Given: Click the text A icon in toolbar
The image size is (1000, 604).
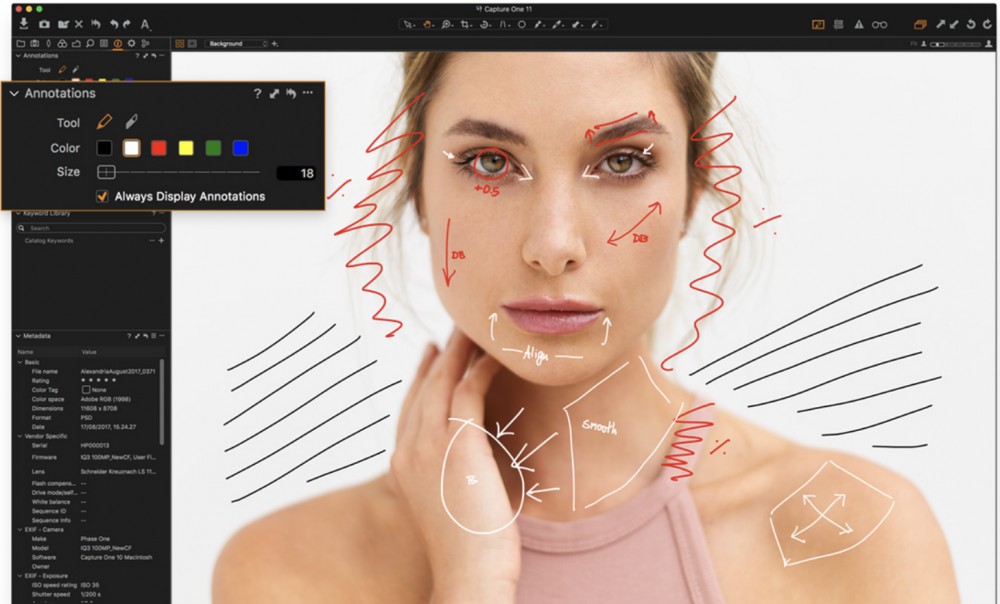Looking at the screenshot, I should tap(145, 24).
